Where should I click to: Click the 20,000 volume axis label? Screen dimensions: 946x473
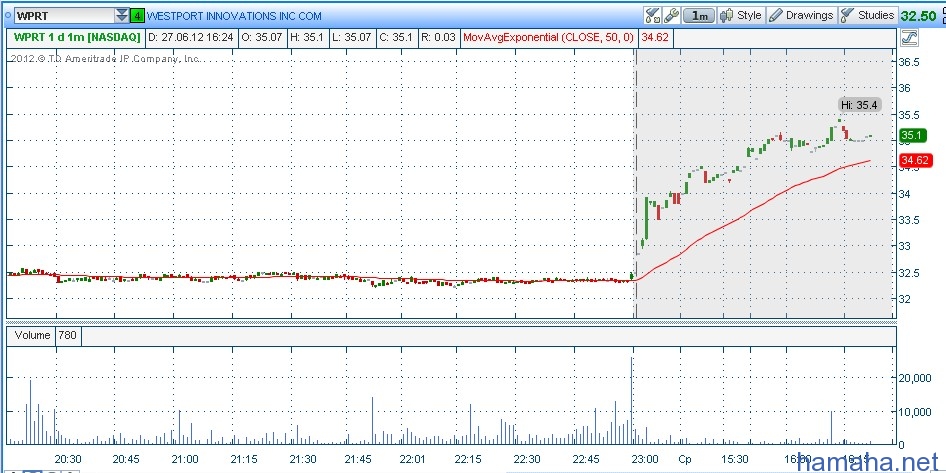(915, 378)
